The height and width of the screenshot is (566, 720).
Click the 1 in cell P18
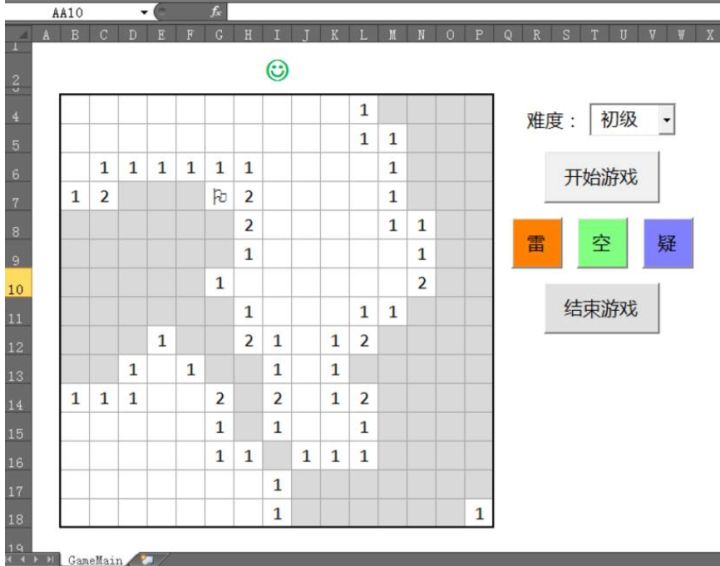[x=479, y=514]
